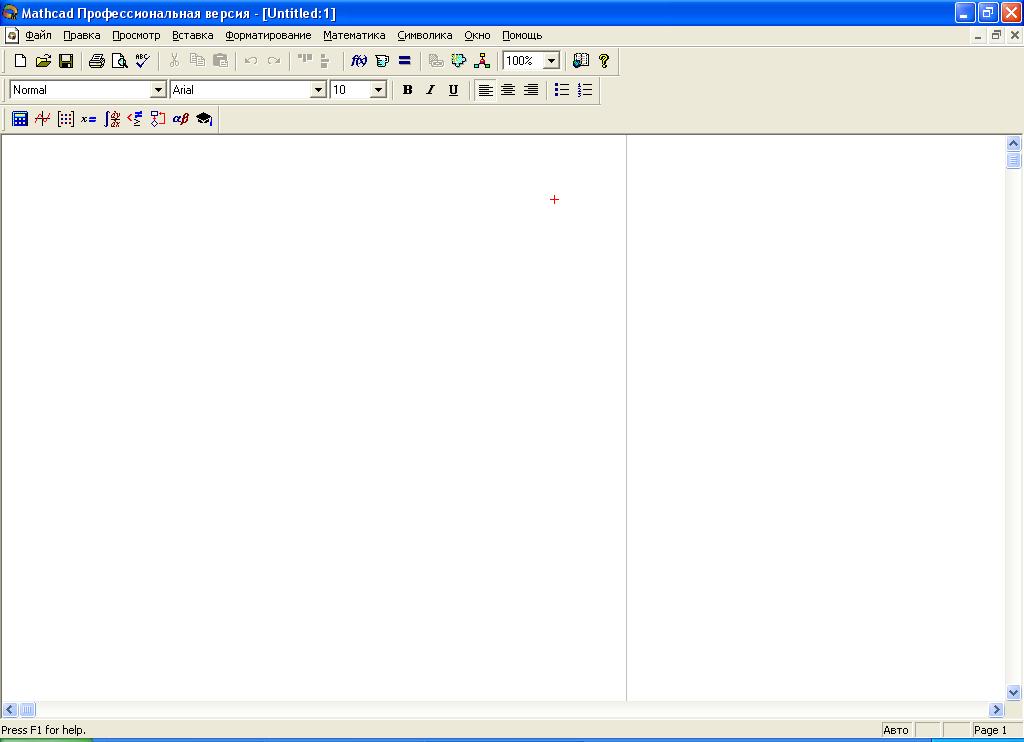
Task: Save the worksheet with floppy disk icon
Action: (66, 61)
